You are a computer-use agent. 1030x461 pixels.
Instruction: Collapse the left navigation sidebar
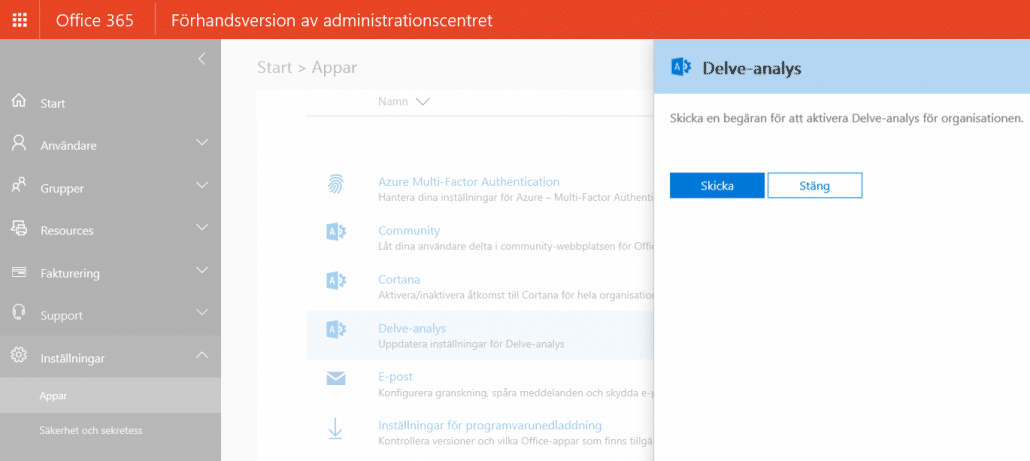point(202,58)
